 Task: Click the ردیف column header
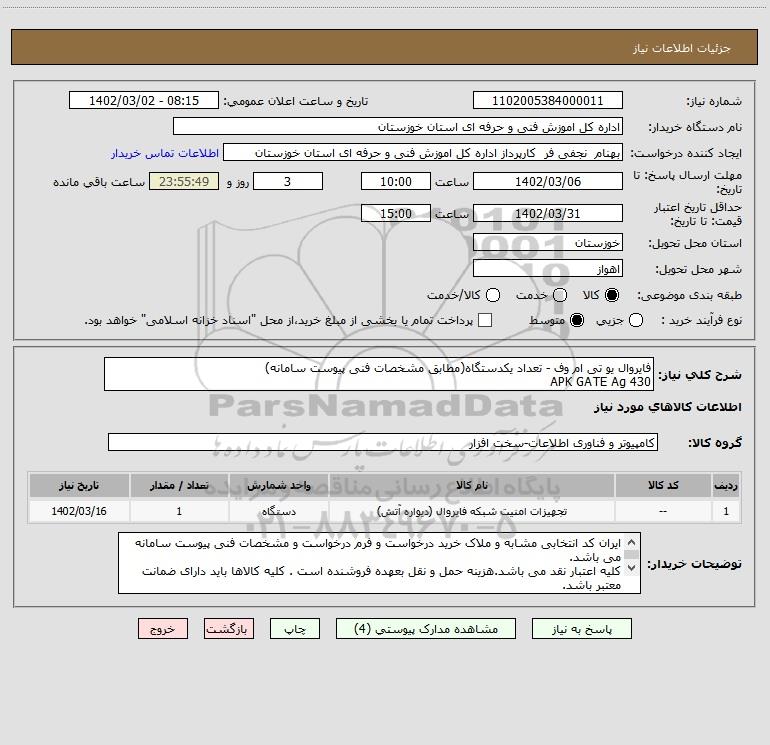click(x=726, y=485)
